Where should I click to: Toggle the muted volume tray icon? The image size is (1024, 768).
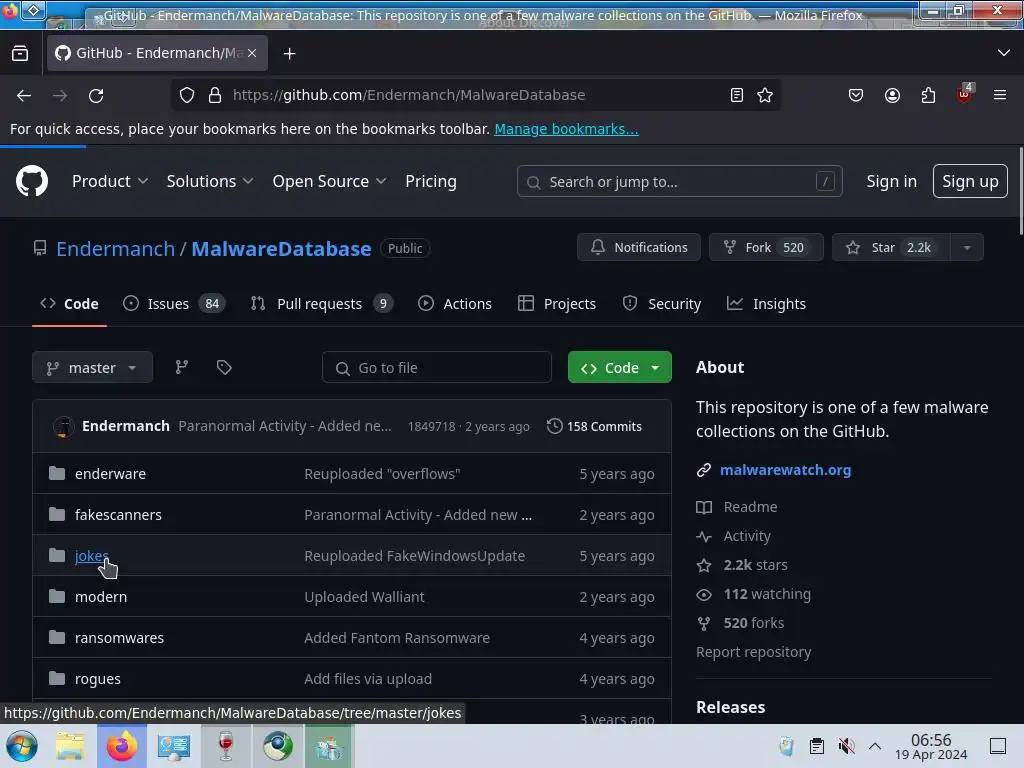pyautogui.click(x=846, y=746)
